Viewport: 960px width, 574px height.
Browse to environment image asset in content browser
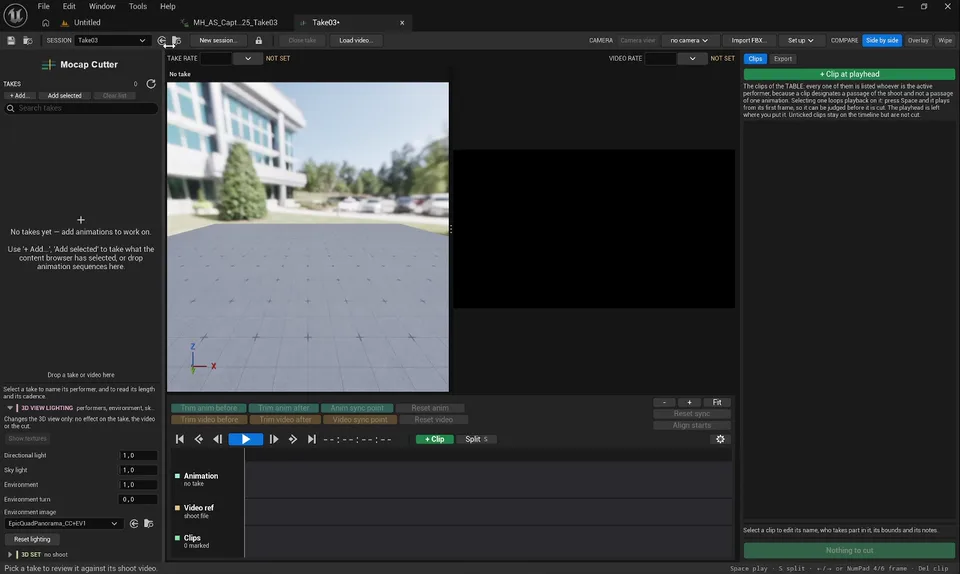click(x=148, y=523)
